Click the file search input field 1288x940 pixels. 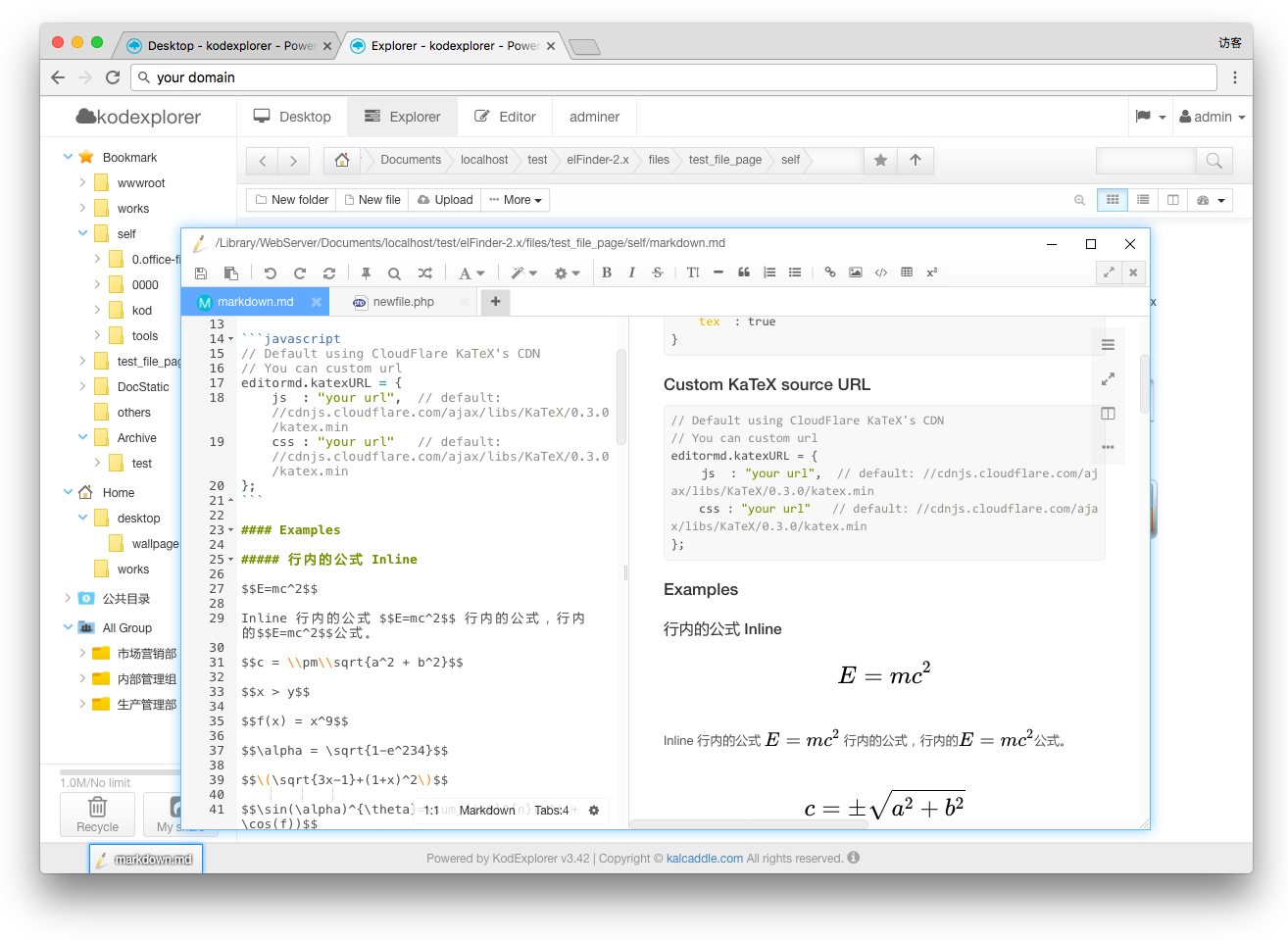pyautogui.click(x=1145, y=160)
